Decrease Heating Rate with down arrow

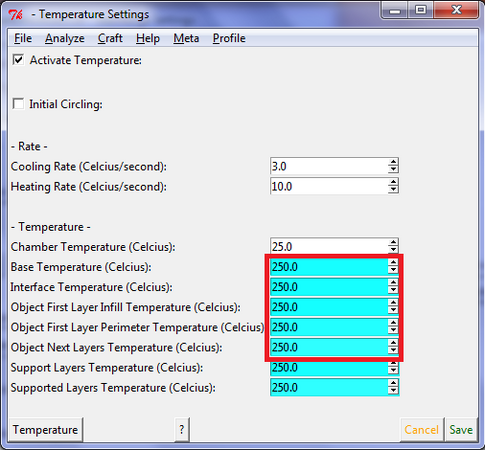393,189
